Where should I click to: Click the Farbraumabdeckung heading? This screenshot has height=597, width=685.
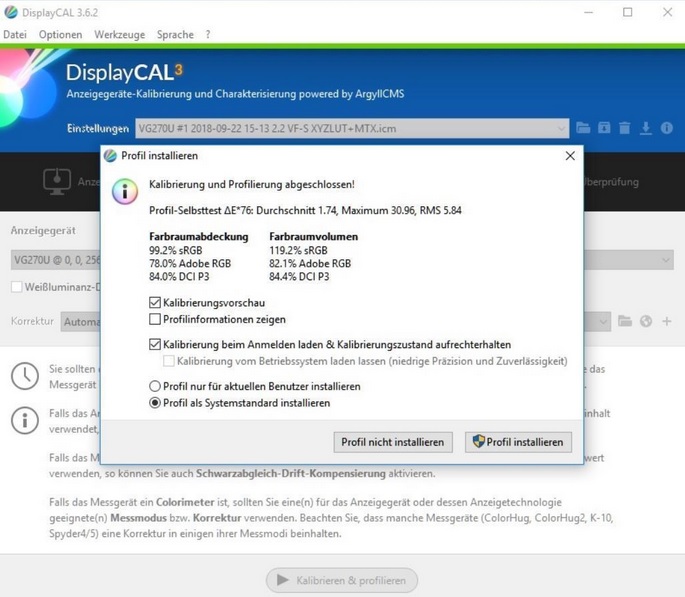199,236
